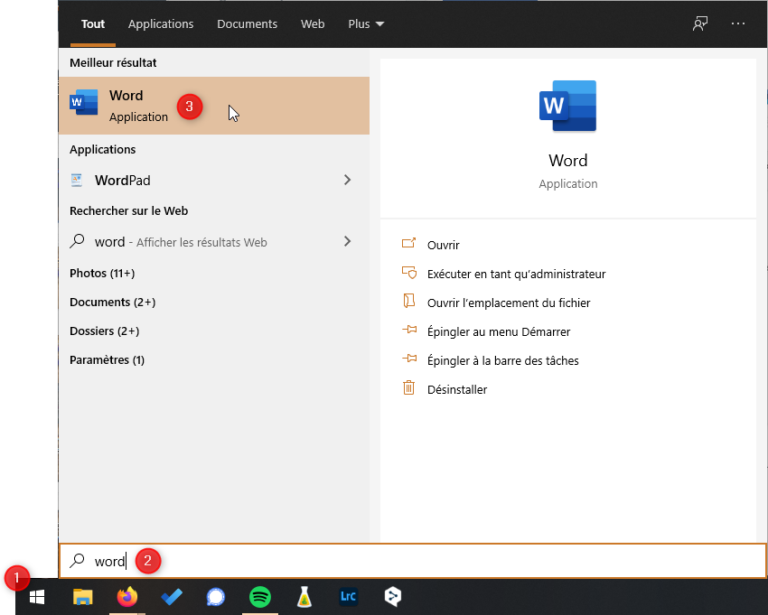This screenshot has width=768, height=615.
Task: Click the trash icon beside Désinstaller
Action: click(409, 388)
